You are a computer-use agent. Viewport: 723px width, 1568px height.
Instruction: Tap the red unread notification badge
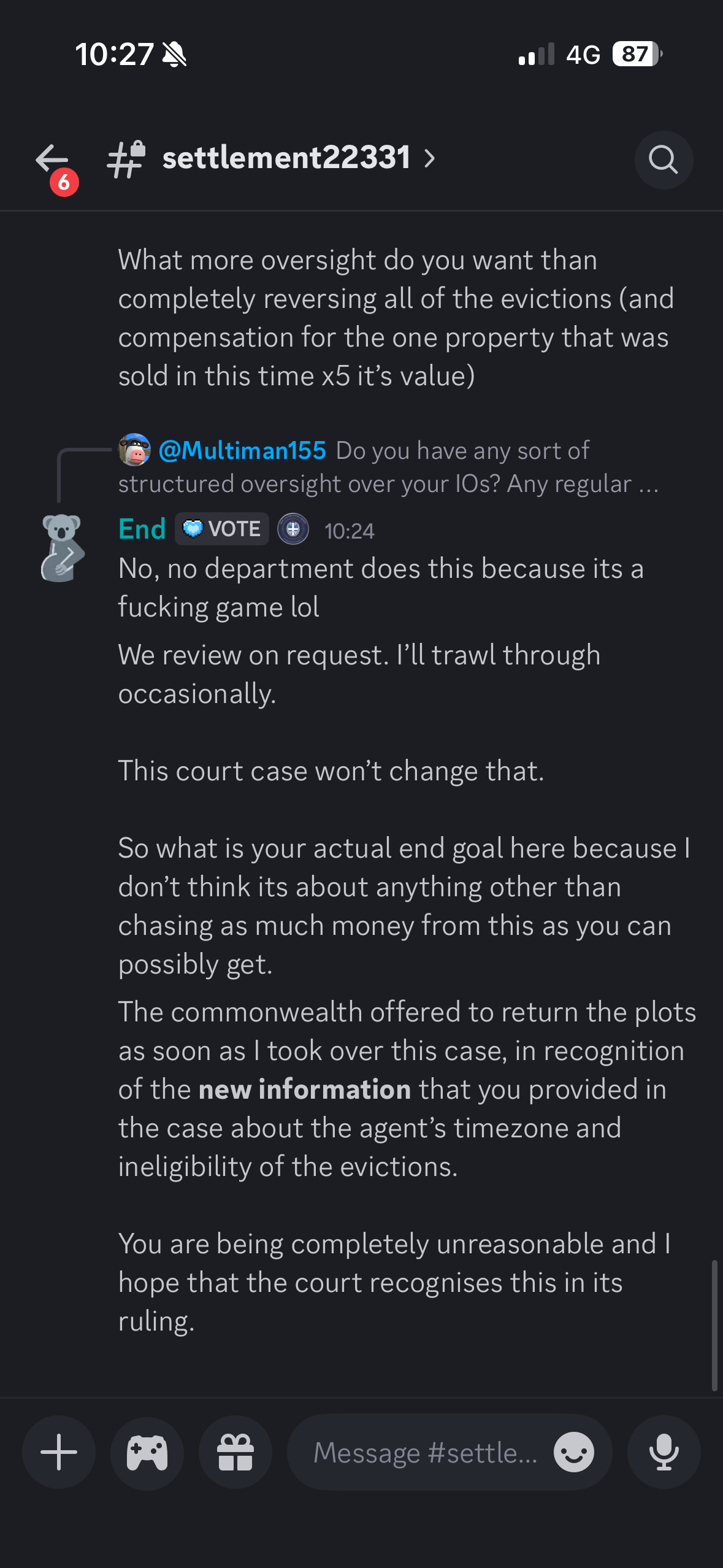(64, 182)
